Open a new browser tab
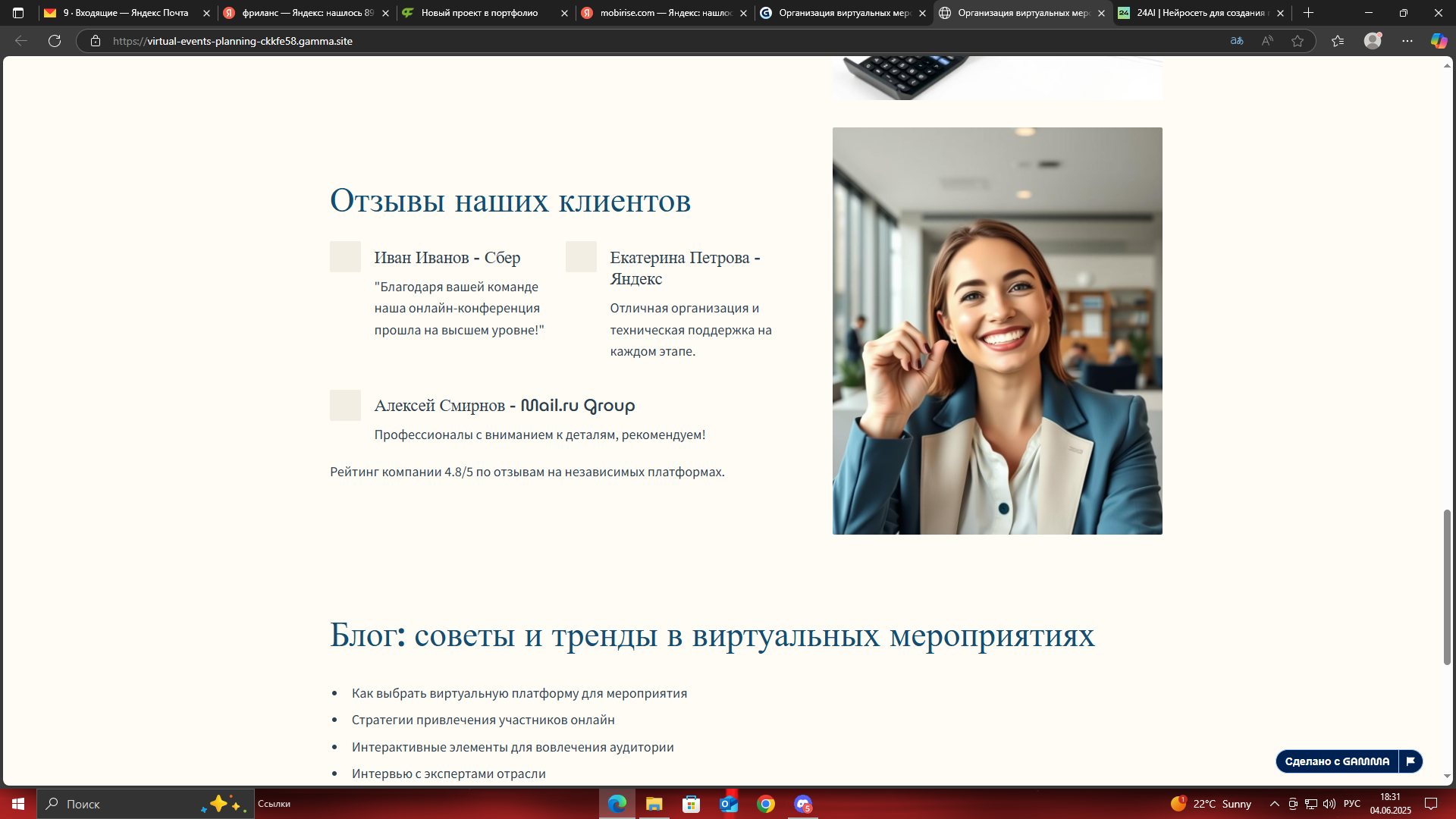The height and width of the screenshot is (819, 1456). (x=1309, y=13)
